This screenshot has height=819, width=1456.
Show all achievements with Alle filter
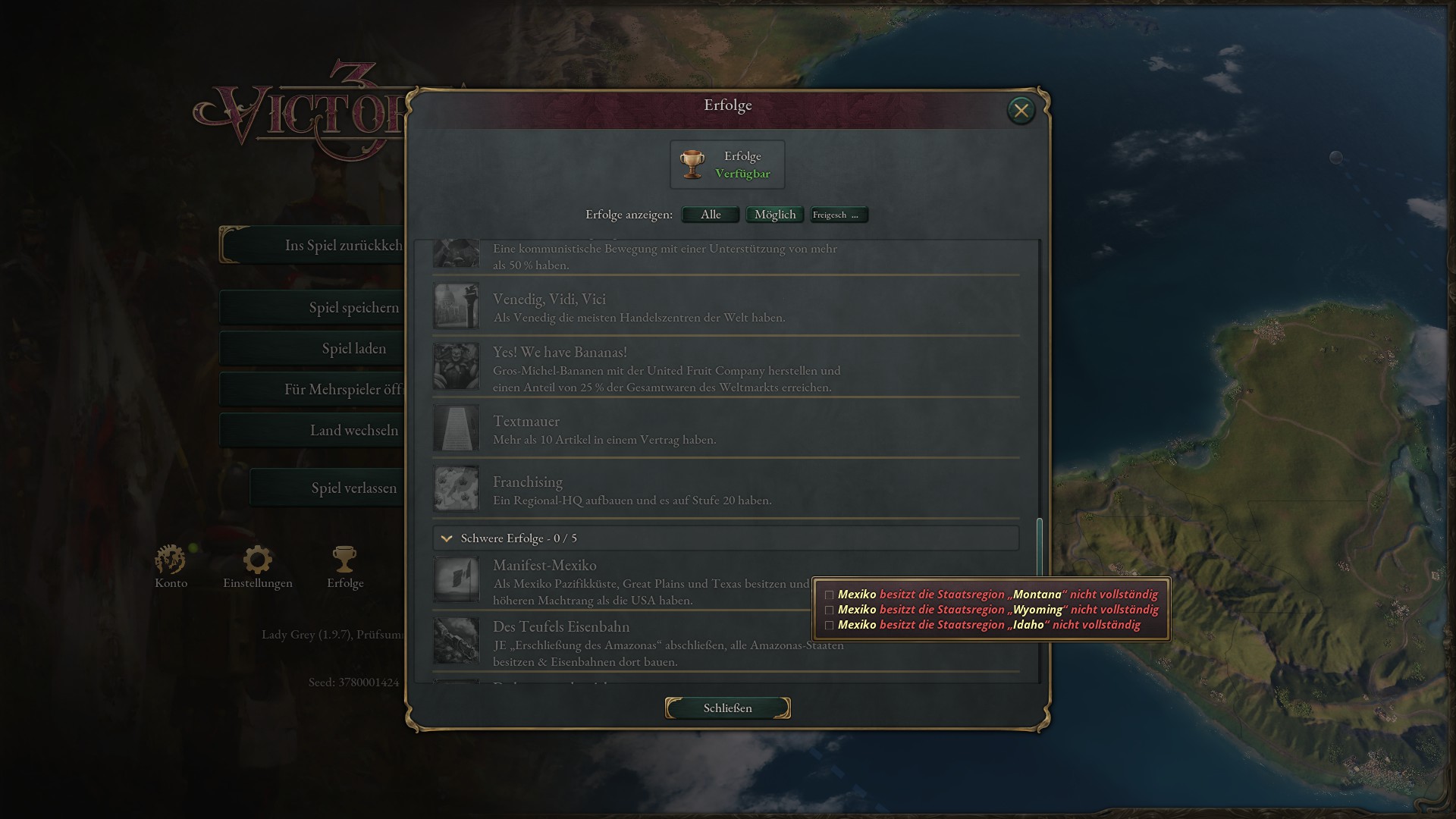tap(711, 215)
